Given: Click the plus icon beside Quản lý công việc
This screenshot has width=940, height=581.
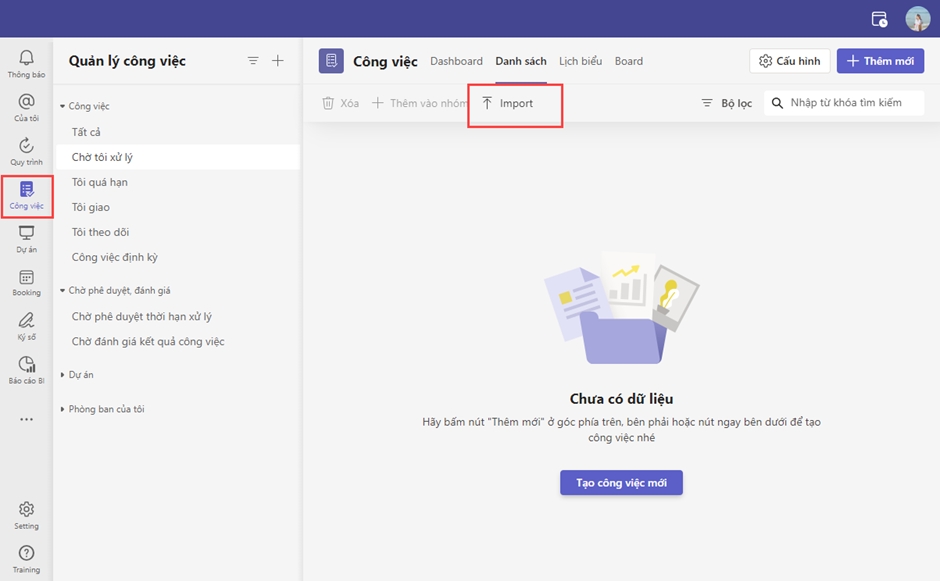Looking at the screenshot, I should click(x=278, y=61).
